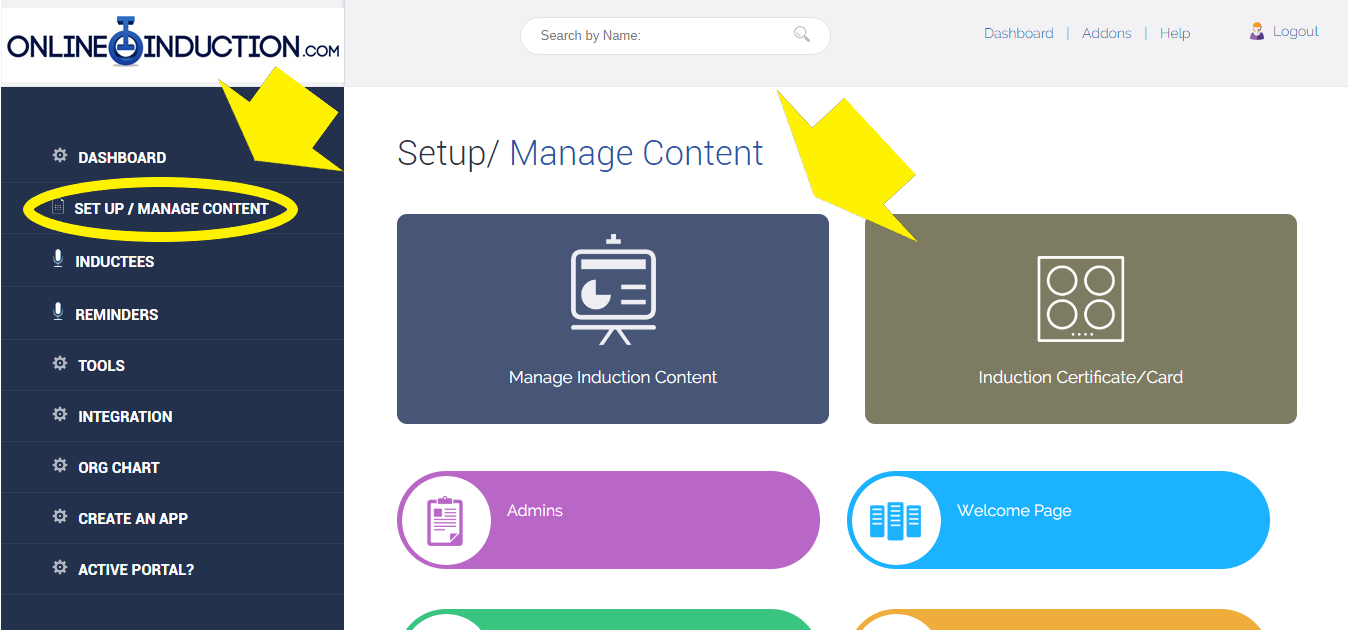
Task: Click the gear icon beside Integration
Action: 60,415
